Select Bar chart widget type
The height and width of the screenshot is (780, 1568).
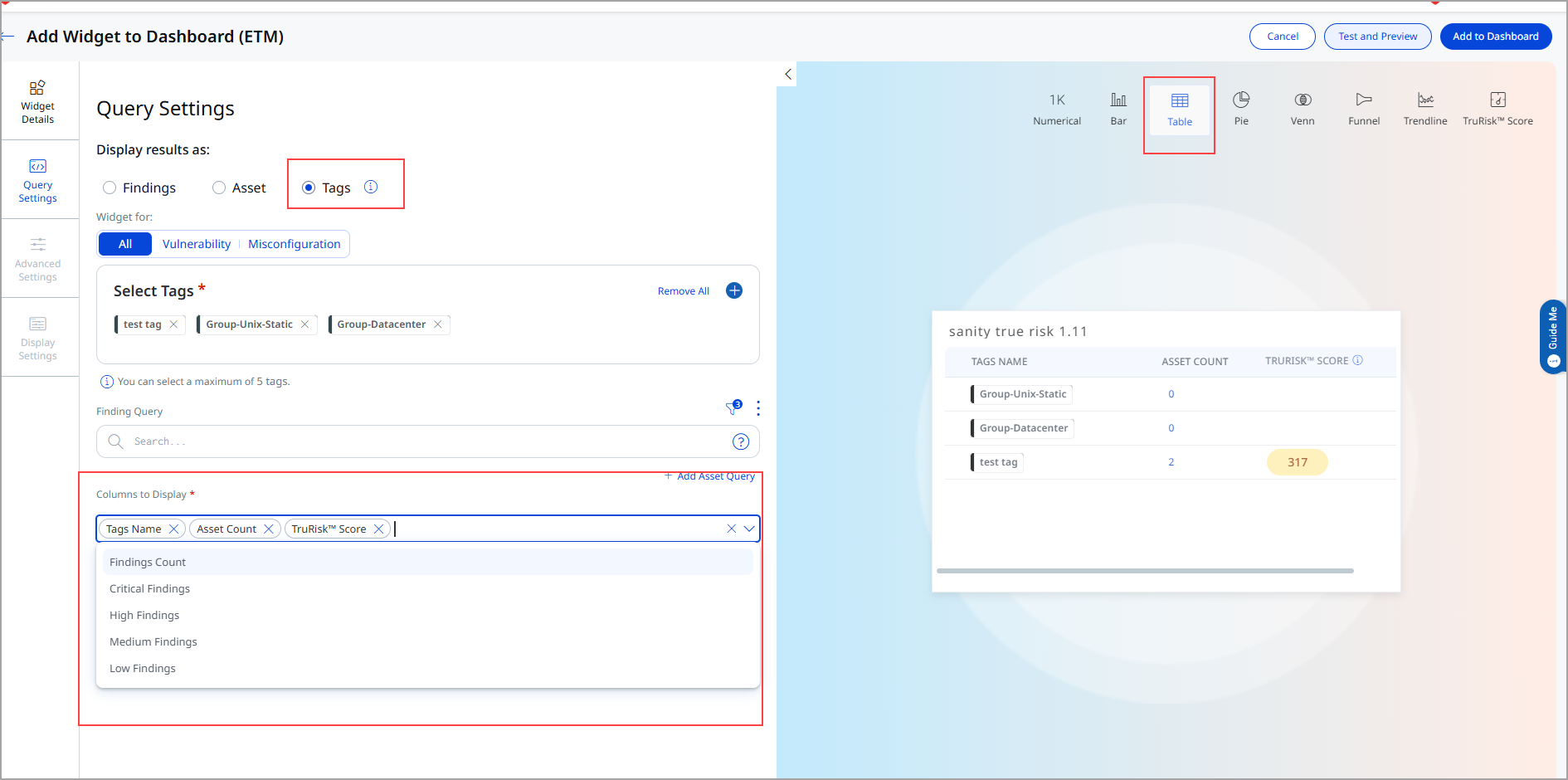[1118, 109]
